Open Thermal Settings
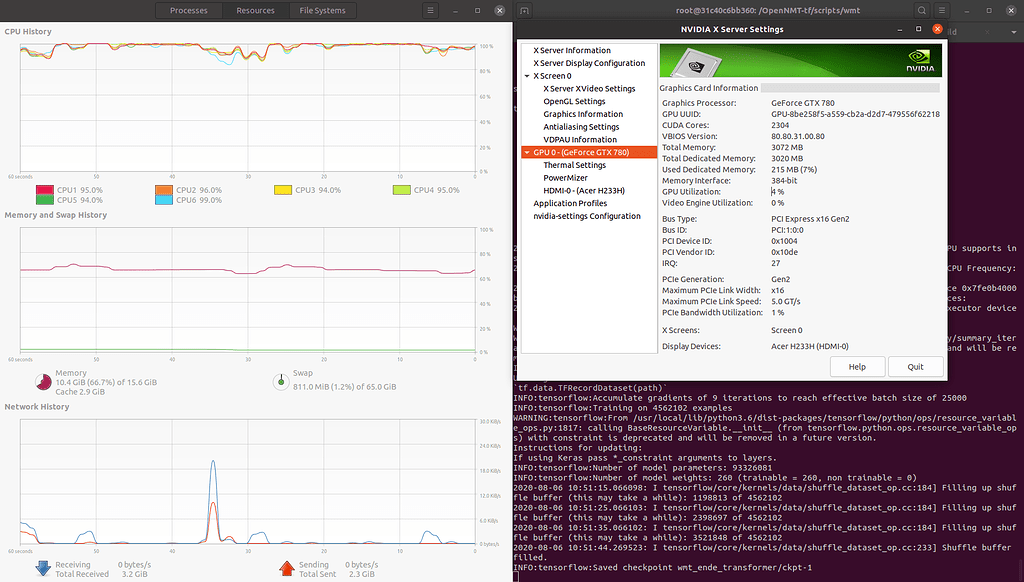This screenshot has height=582, width=1024. tap(575, 165)
